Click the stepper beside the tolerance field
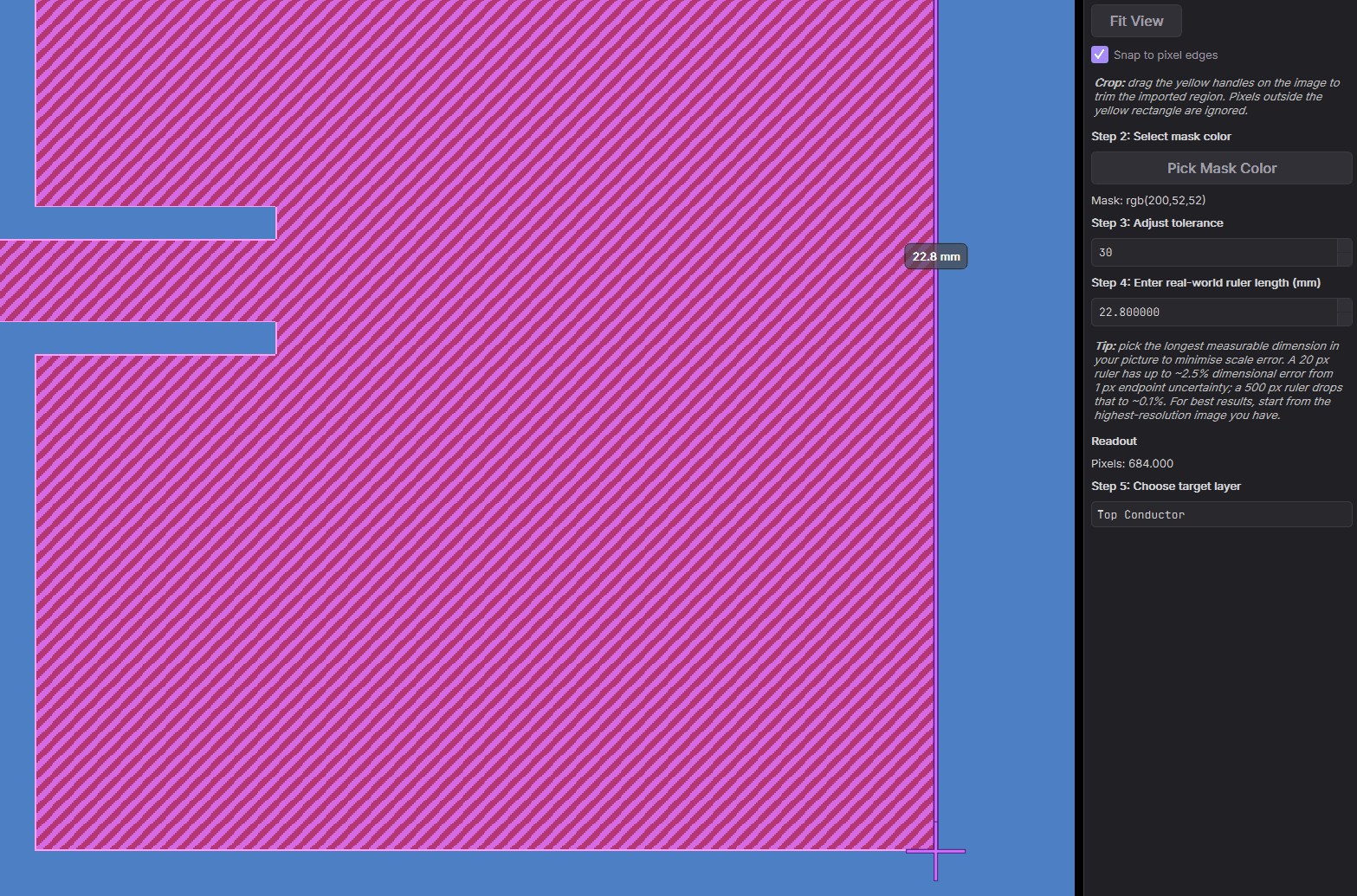This screenshot has height=896, width=1357. pos(1345,252)
